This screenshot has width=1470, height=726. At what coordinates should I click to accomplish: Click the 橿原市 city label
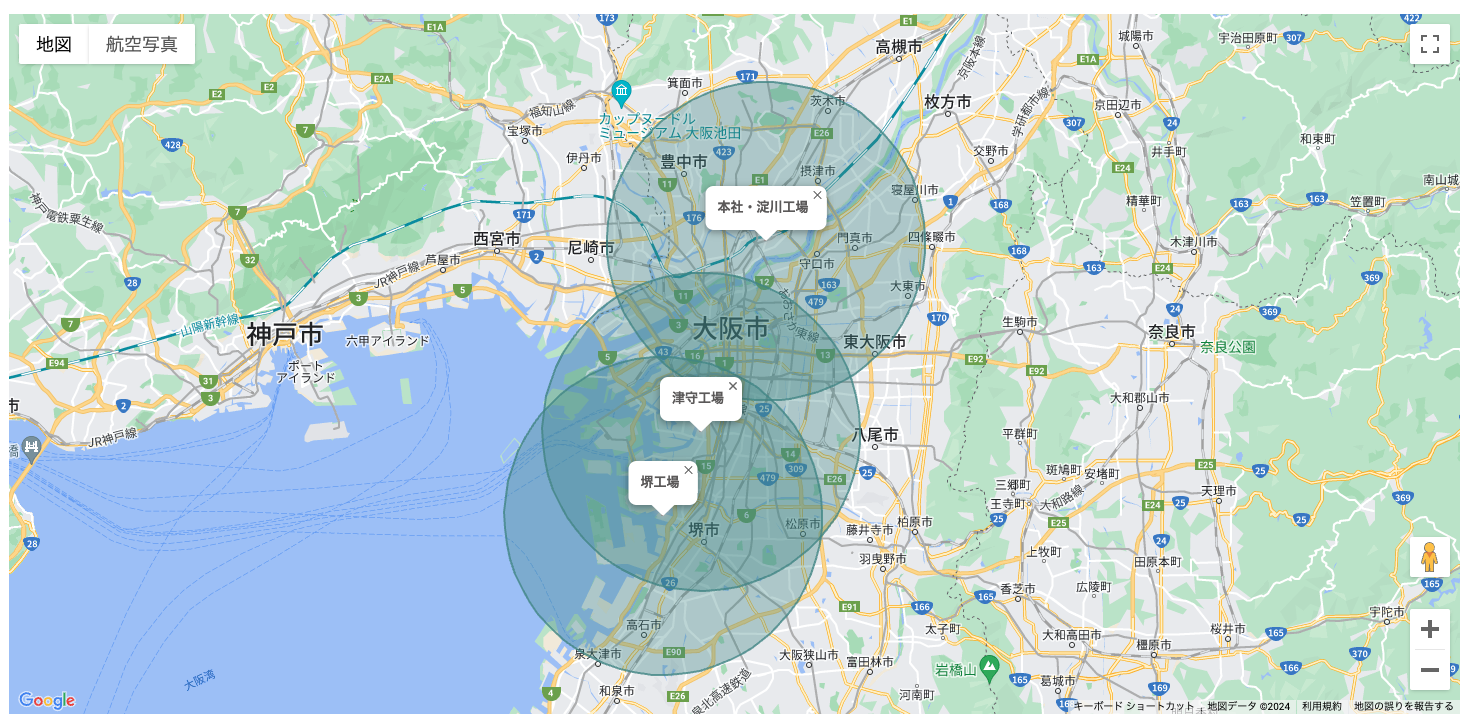[x=1152, y=645]
